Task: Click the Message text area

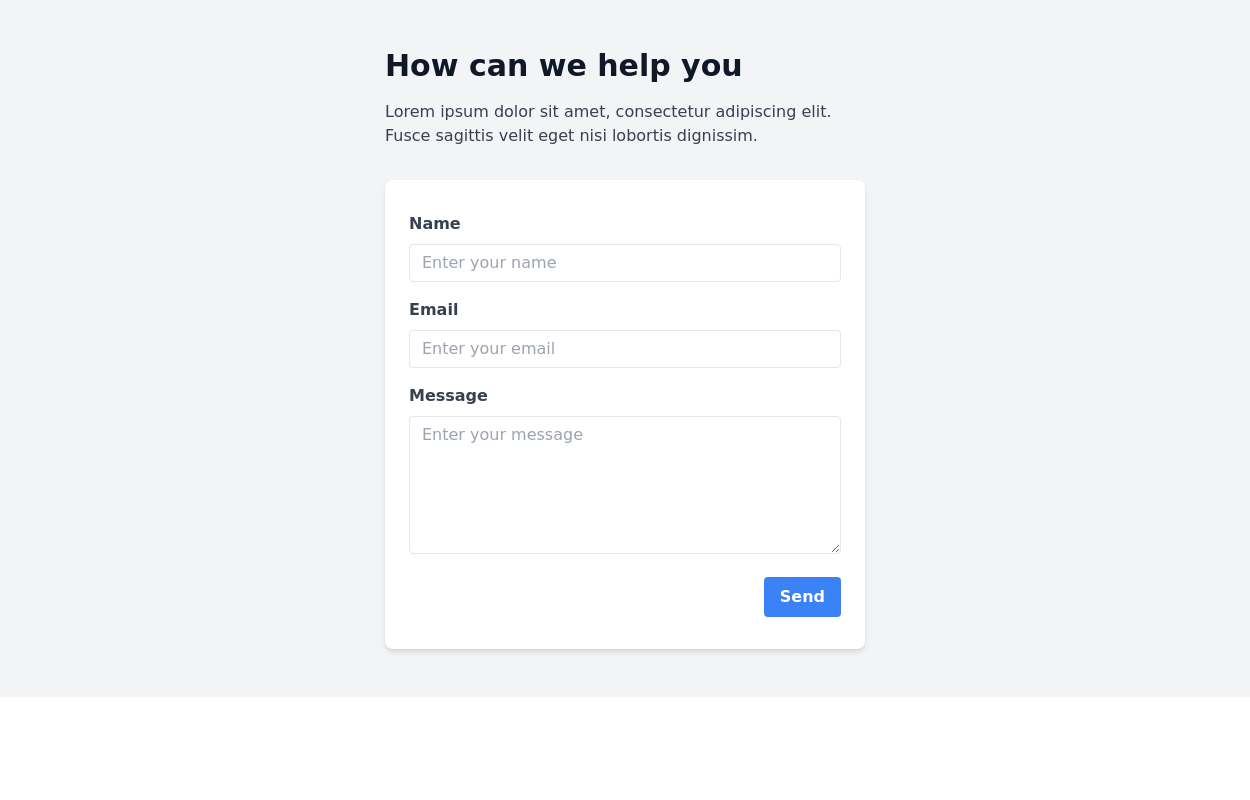Action: [x=625, y=484]
